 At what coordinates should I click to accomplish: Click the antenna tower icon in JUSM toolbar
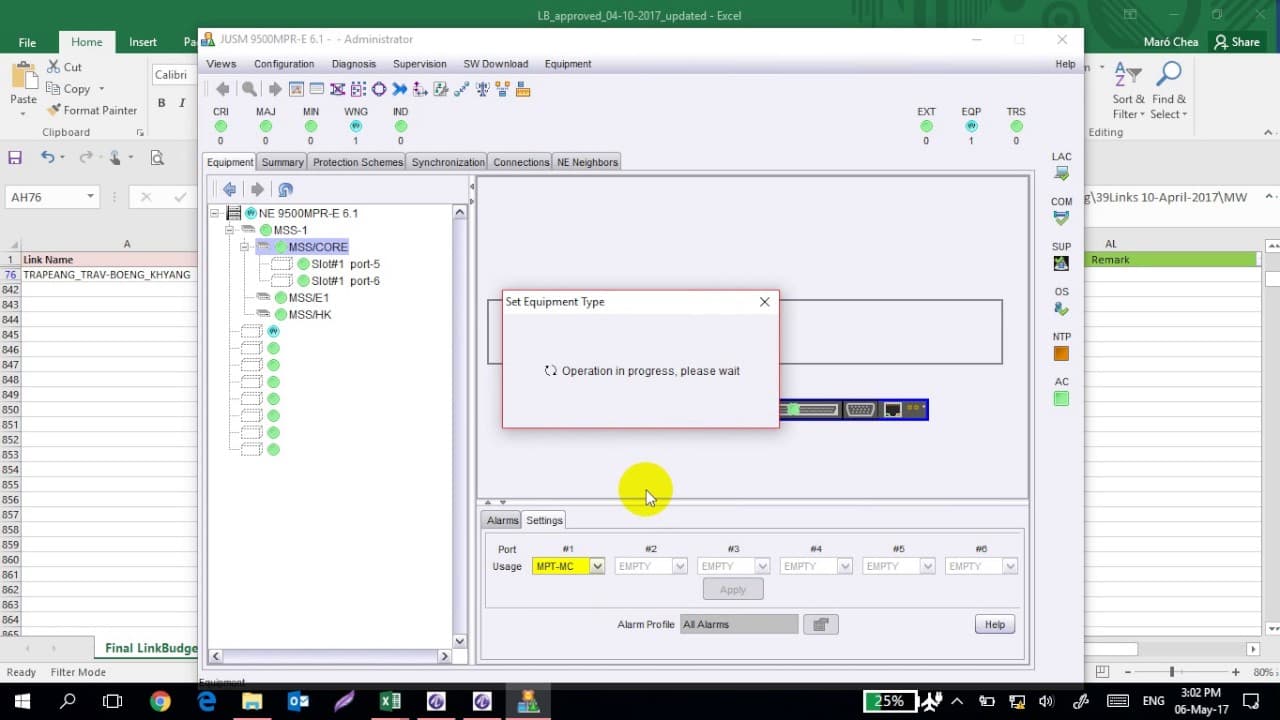(483, 89)
